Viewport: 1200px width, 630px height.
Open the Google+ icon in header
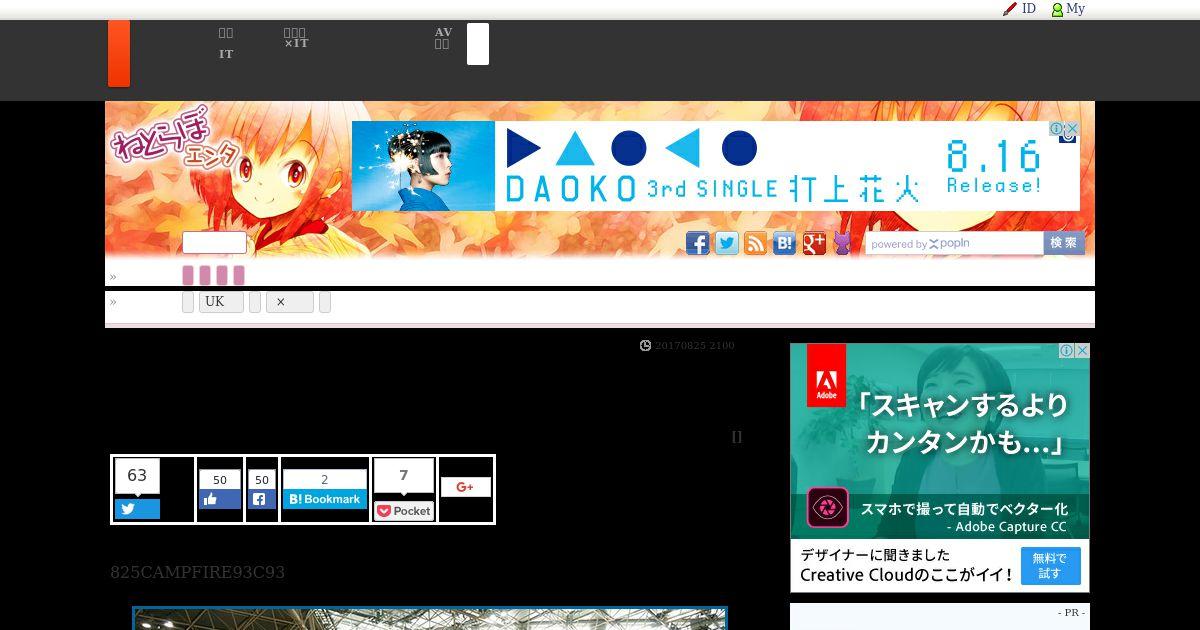(x=814, y=243)
